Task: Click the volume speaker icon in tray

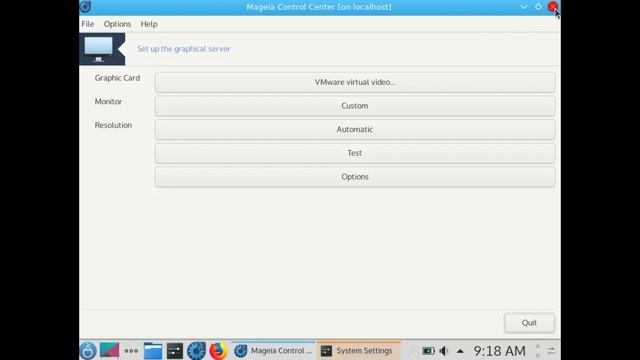Action: [444, 351]
